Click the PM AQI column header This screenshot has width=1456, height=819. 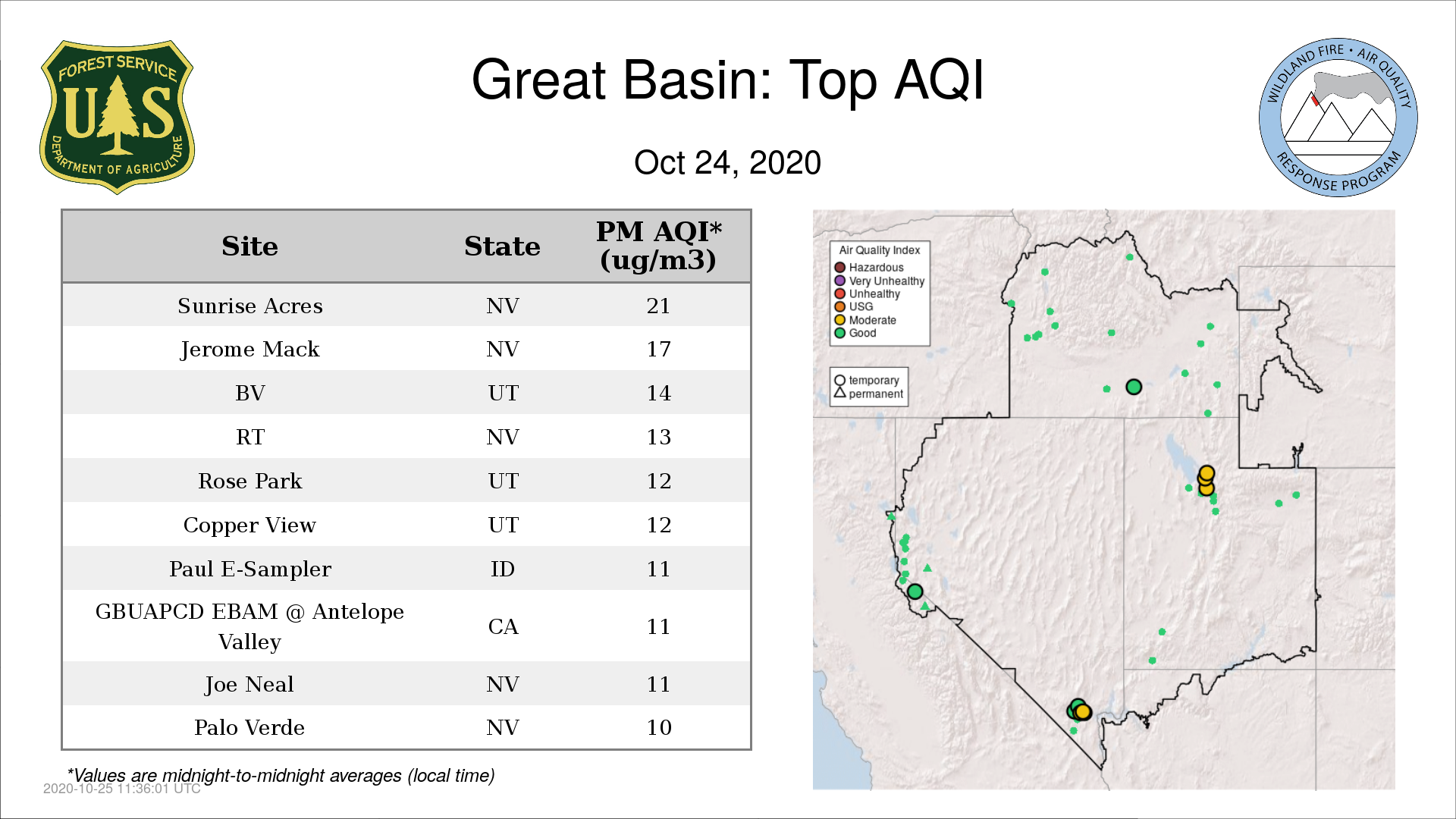(x=658, y=246)
